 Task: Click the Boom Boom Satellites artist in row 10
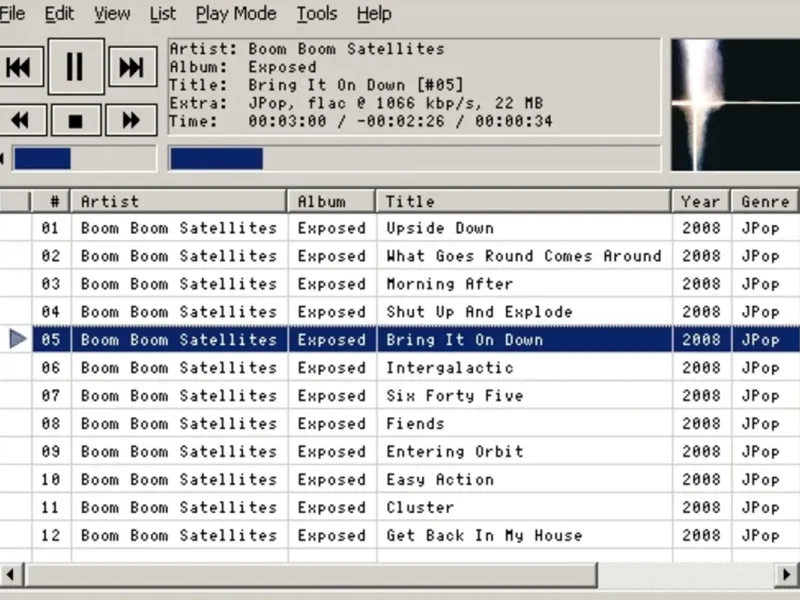click(179, 480)
